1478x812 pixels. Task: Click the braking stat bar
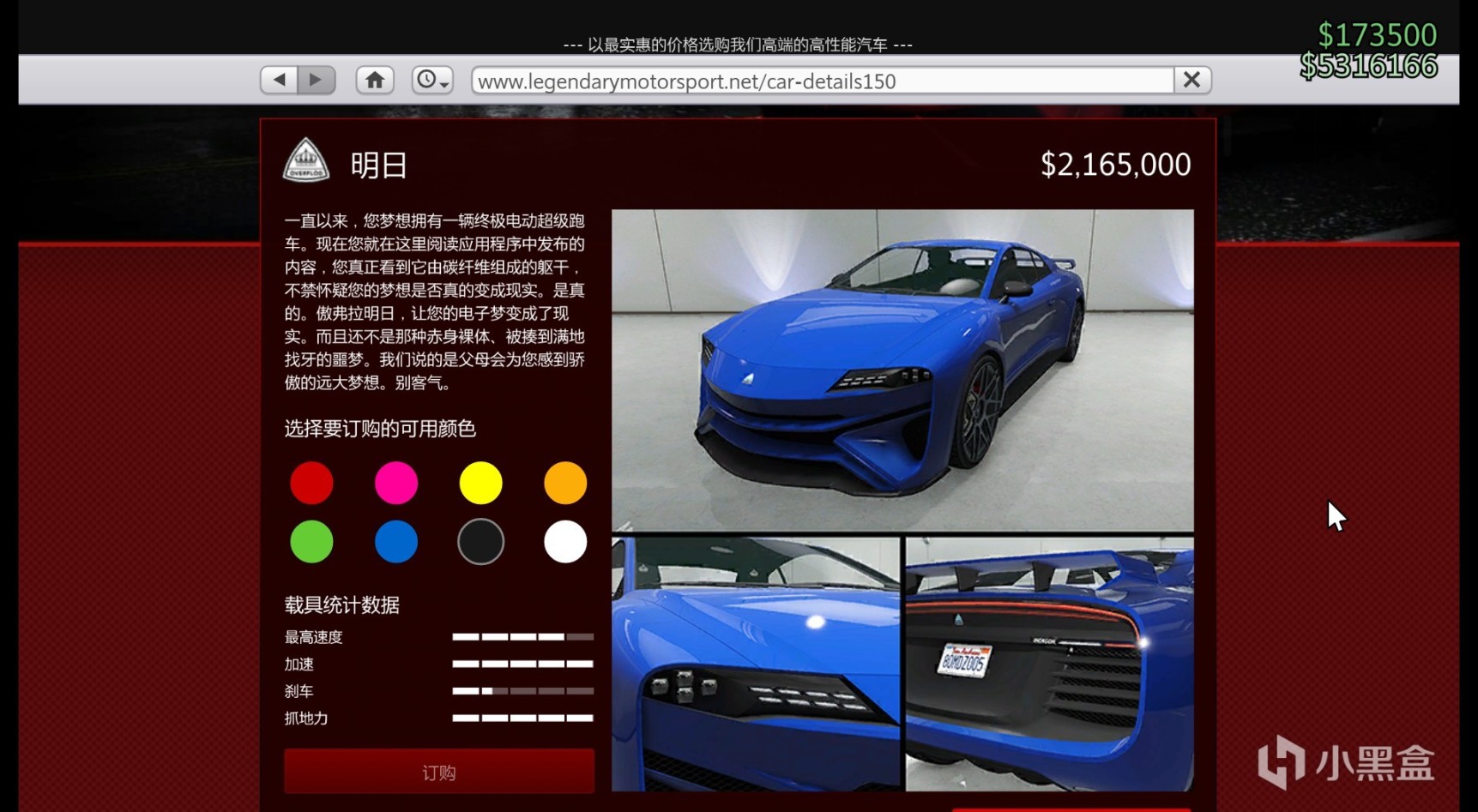click(x=523, y=691)
